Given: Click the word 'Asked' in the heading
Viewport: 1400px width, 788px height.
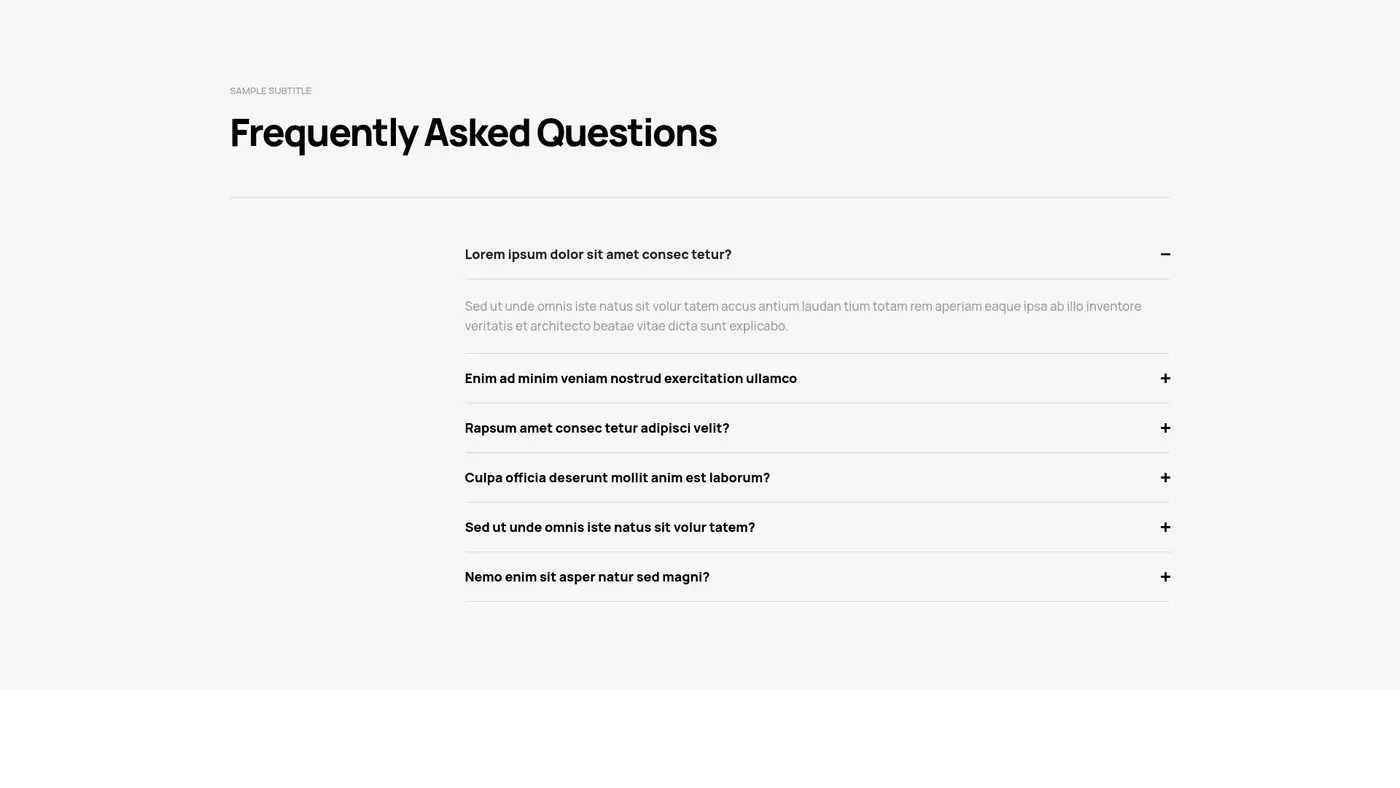Looking at the screenshot, I should coord(476,133).
